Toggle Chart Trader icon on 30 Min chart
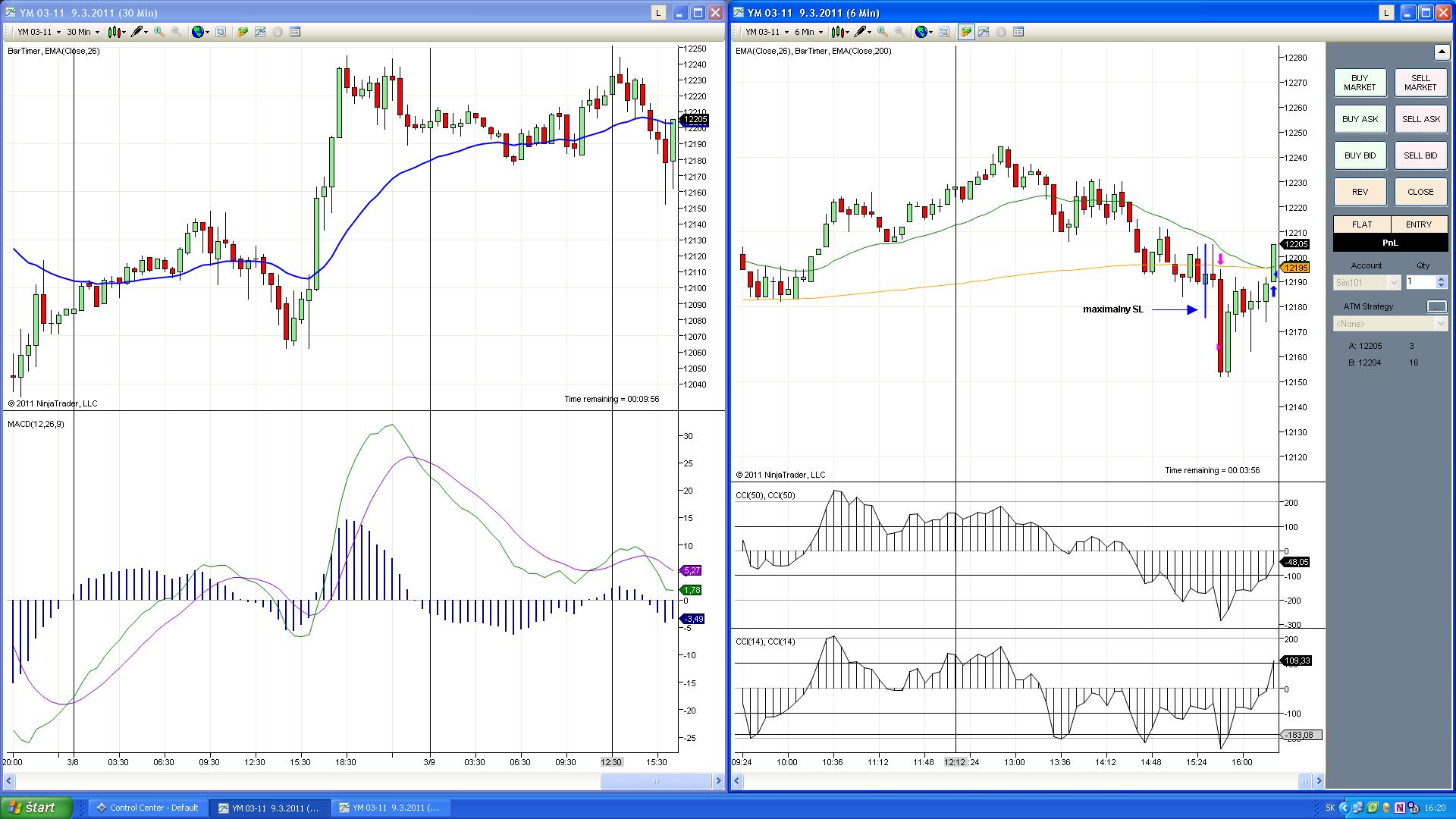1456x819 pixels. (x=242, y=32)
